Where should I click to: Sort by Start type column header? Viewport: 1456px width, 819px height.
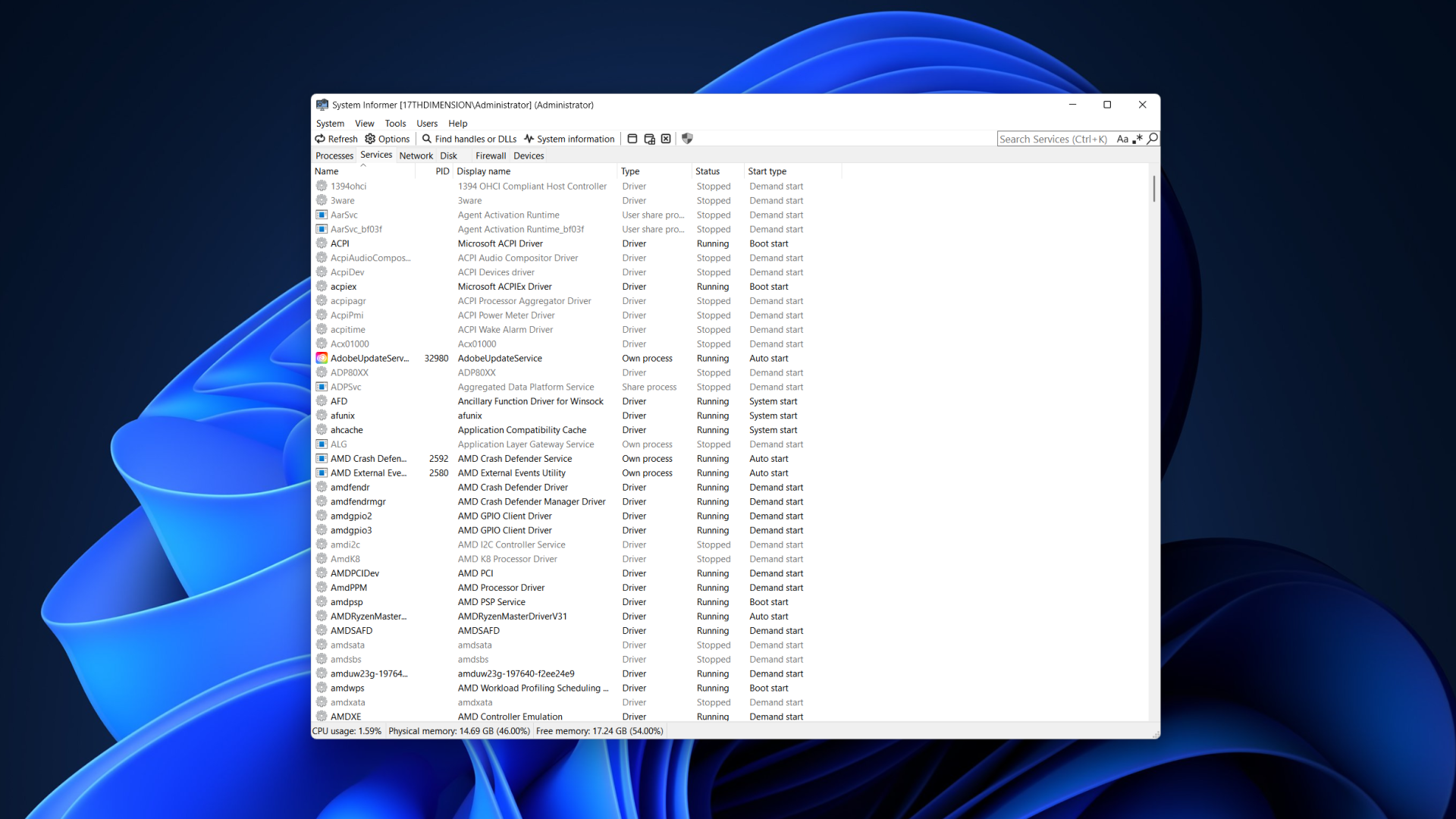coord(792,171)
